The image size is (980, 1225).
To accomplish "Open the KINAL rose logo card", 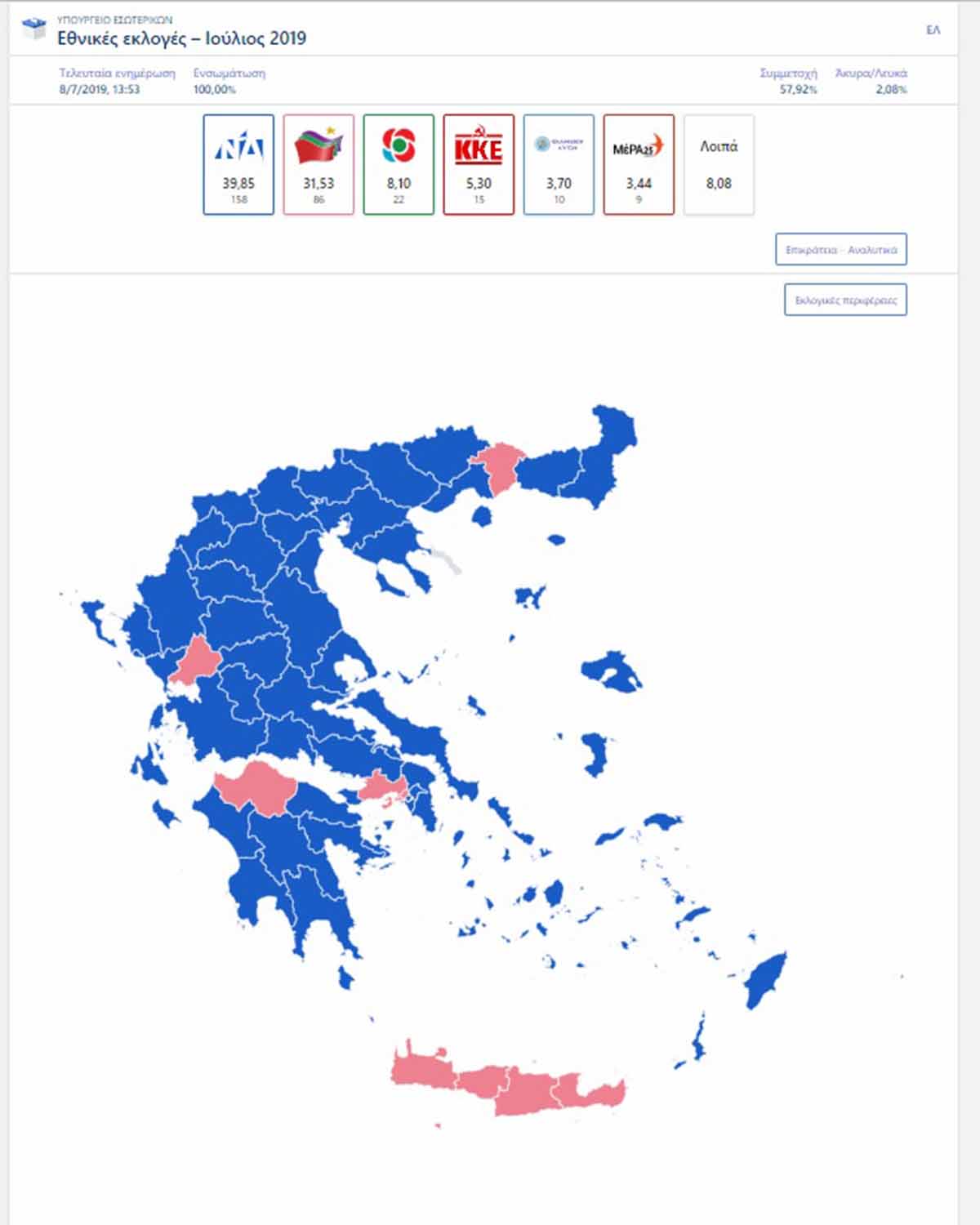I will point(399,165).
